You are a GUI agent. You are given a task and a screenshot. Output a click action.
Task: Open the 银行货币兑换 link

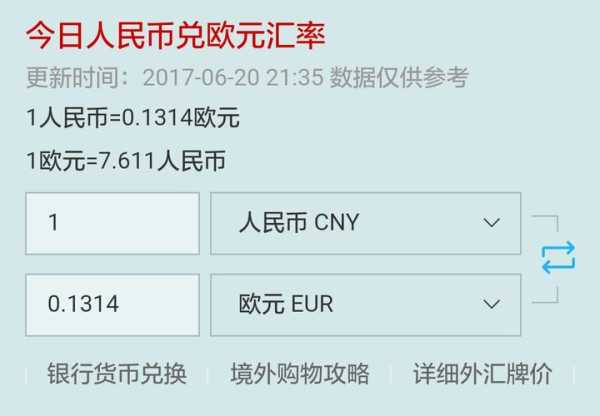point(117,374)
